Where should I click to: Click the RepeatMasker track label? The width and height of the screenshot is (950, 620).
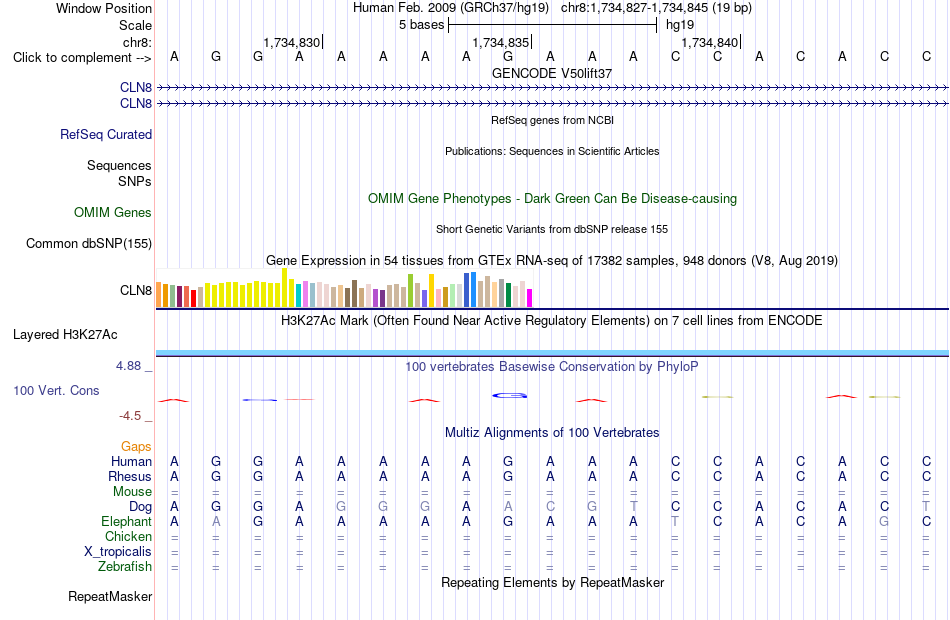point(110,597)
